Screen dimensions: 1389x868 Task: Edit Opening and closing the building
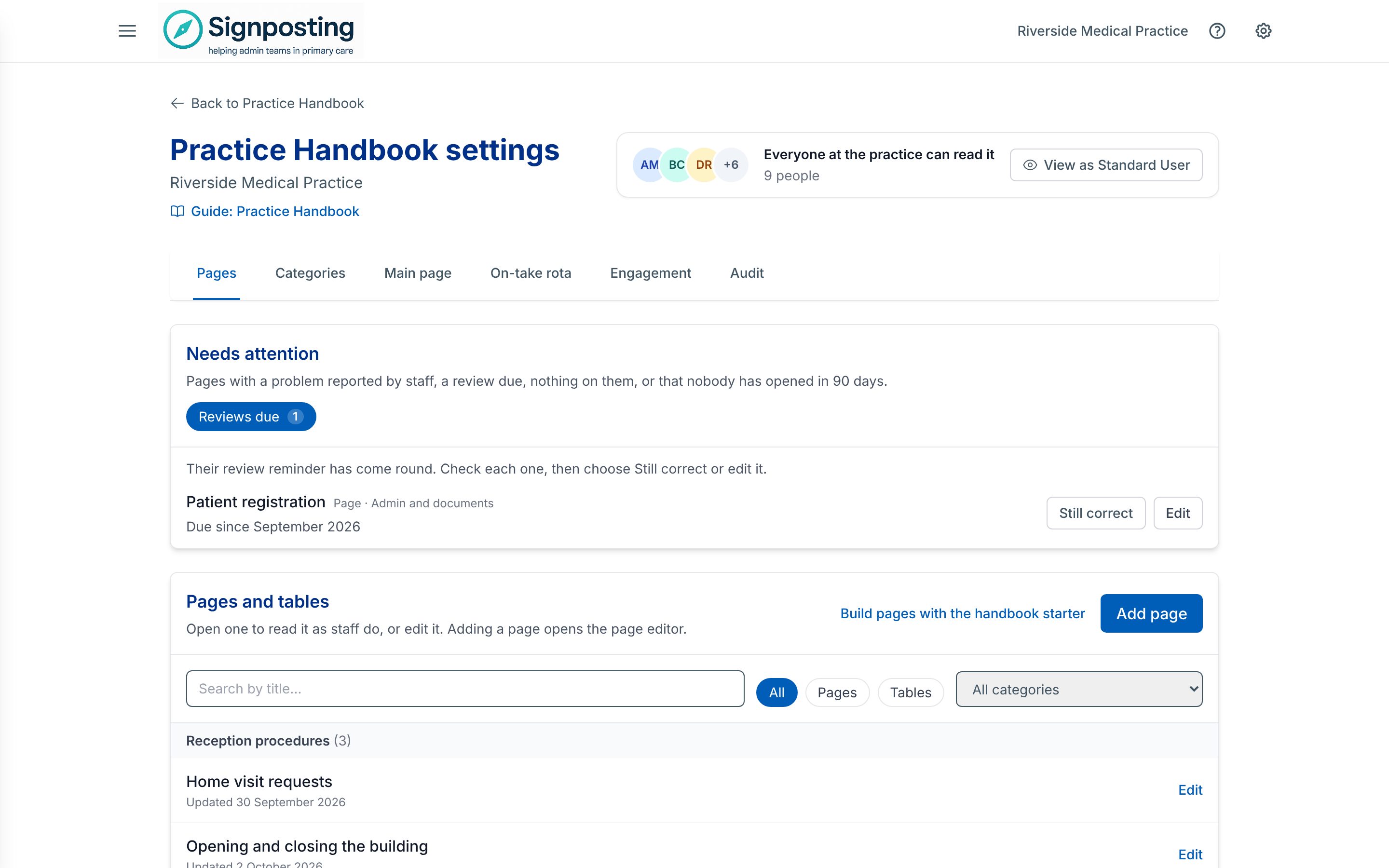click(x=1190, y=855)
